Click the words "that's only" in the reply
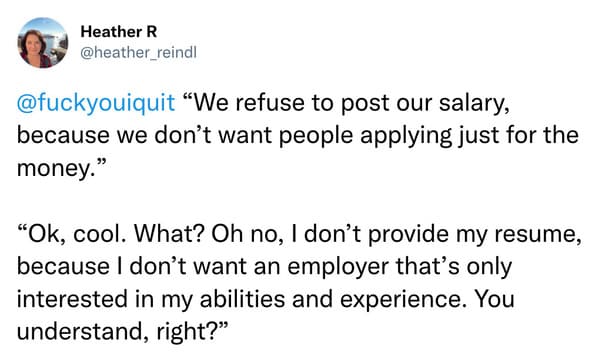Screen dimensions: 599x363 click(x=454, y=267)
